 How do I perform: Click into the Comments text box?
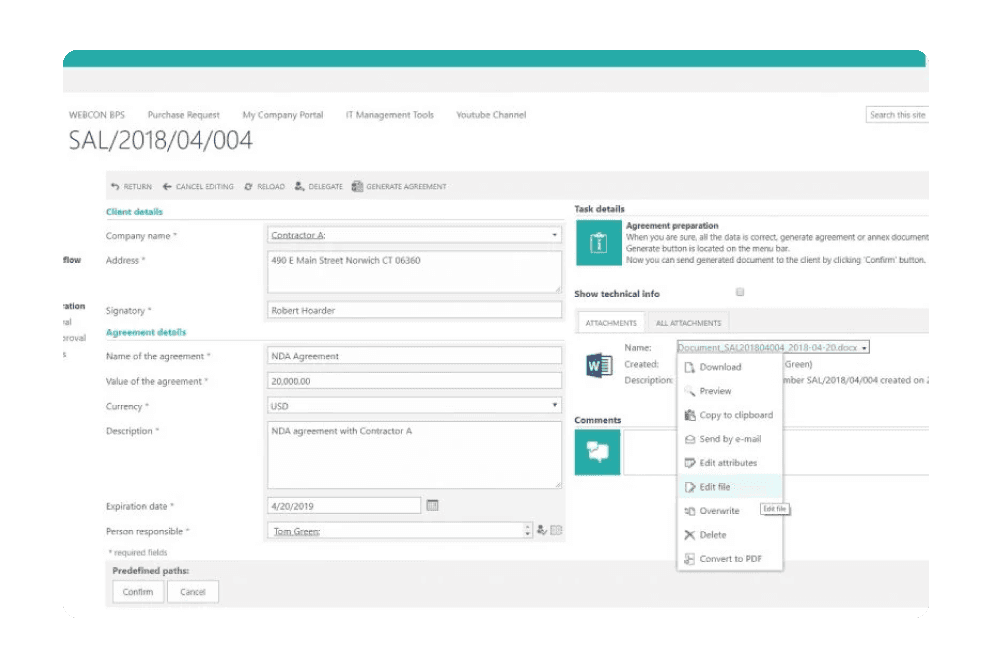[776, 452]
